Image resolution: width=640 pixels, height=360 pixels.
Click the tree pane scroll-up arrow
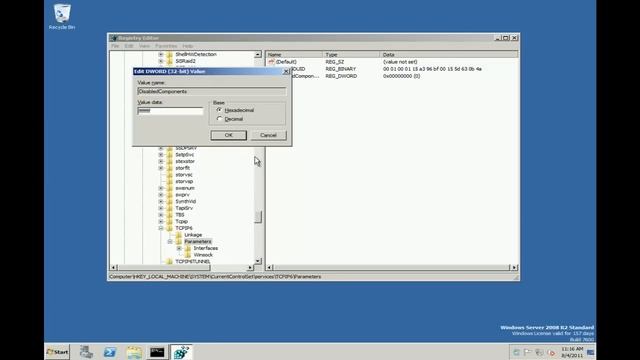[x=258, y=54]
